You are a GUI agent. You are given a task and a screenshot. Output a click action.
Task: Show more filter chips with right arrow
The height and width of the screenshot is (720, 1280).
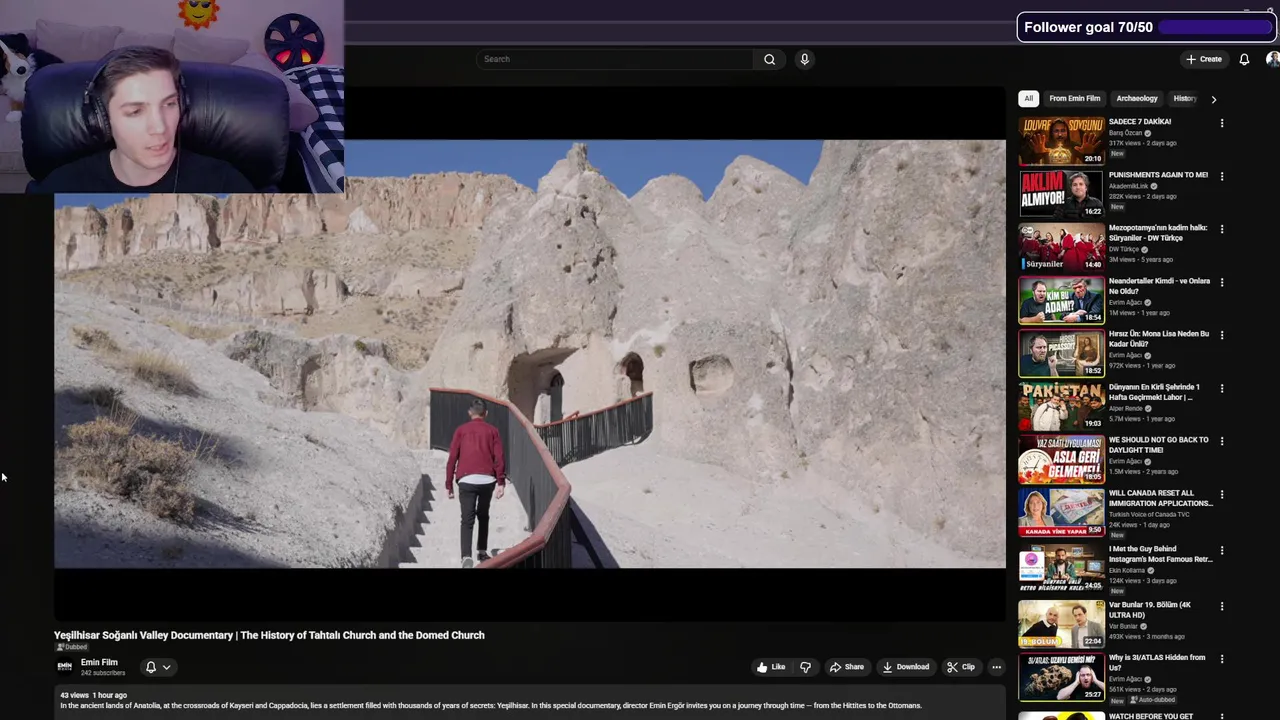(x=1213, y=99)
